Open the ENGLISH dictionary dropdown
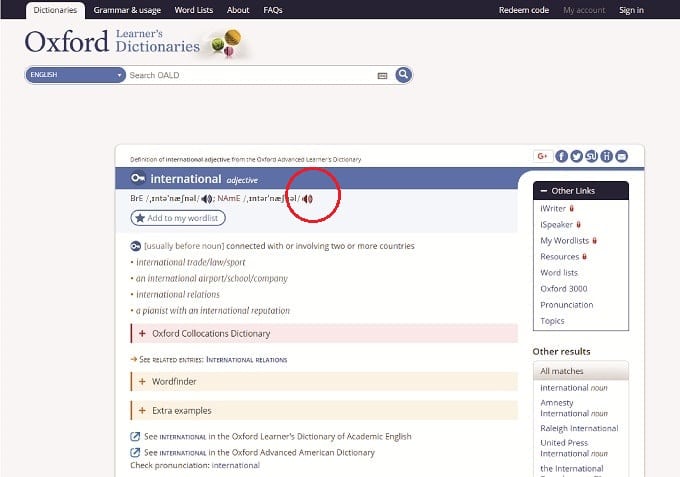Screen dimensions: 680x477 pos(75,75)
